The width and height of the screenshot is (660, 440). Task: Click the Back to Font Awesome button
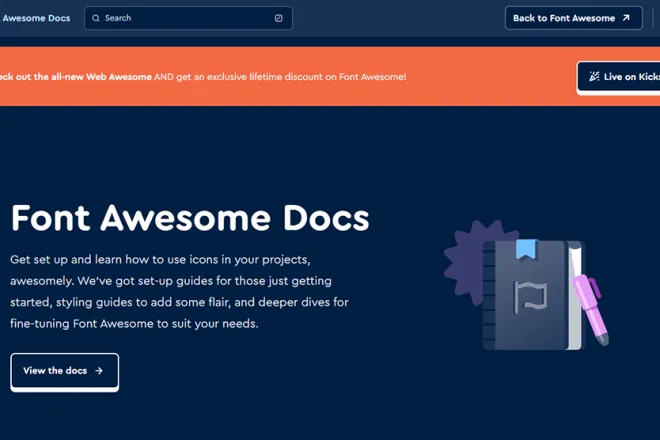(x=573, y=18)
